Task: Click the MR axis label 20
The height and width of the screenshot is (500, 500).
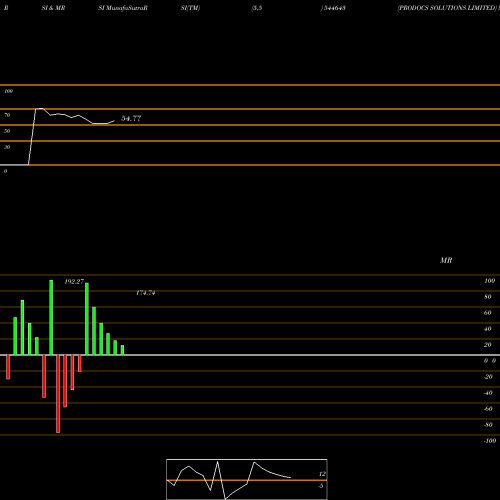Action: click(x=488, y=345)
